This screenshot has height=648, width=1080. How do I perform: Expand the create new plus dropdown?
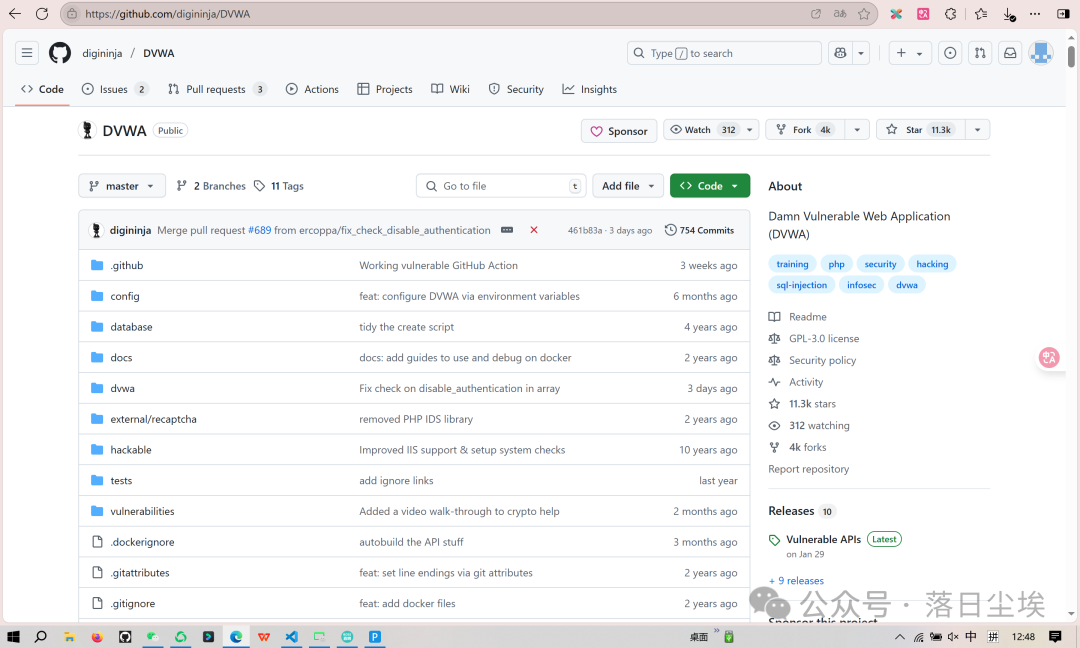(910, 53)
